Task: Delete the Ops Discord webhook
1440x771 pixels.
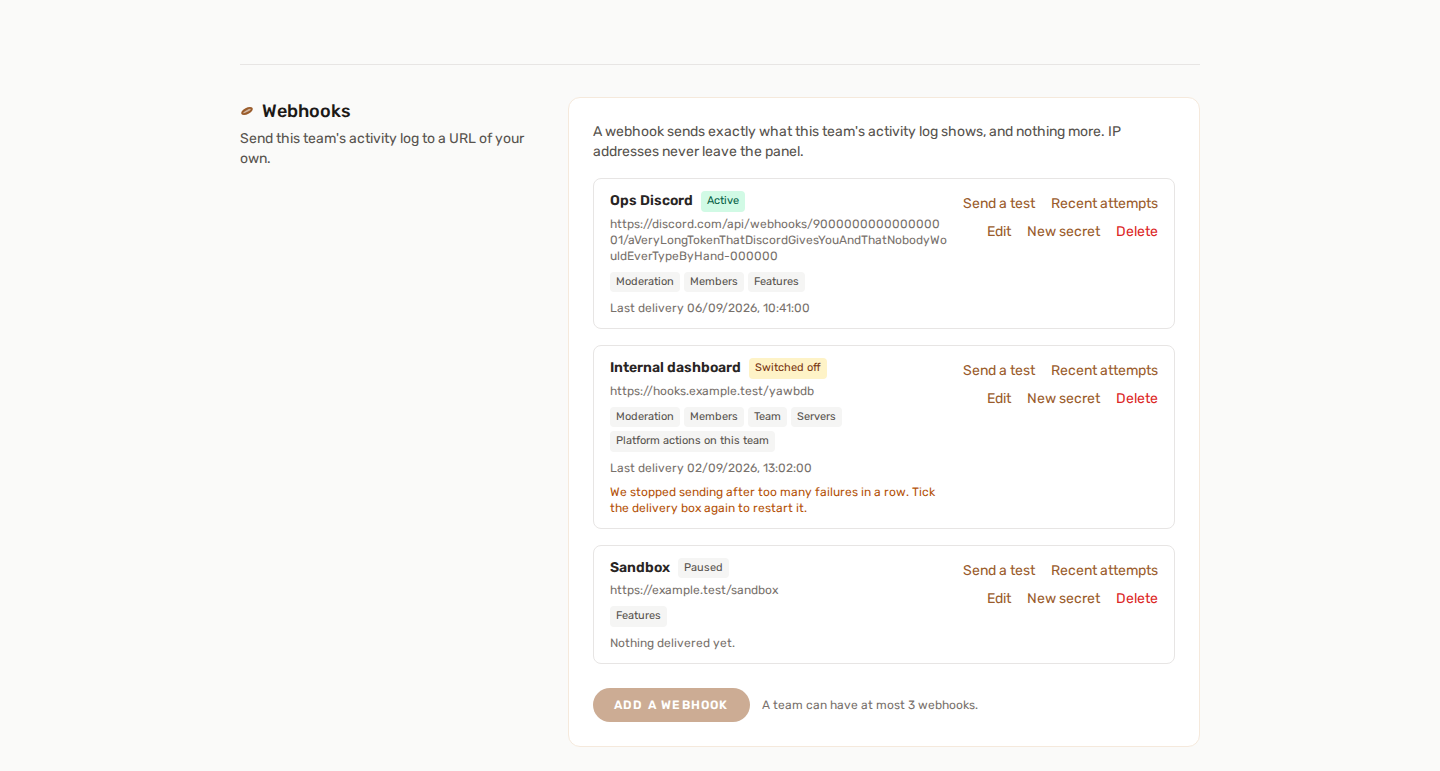Action: (1137, 231)
